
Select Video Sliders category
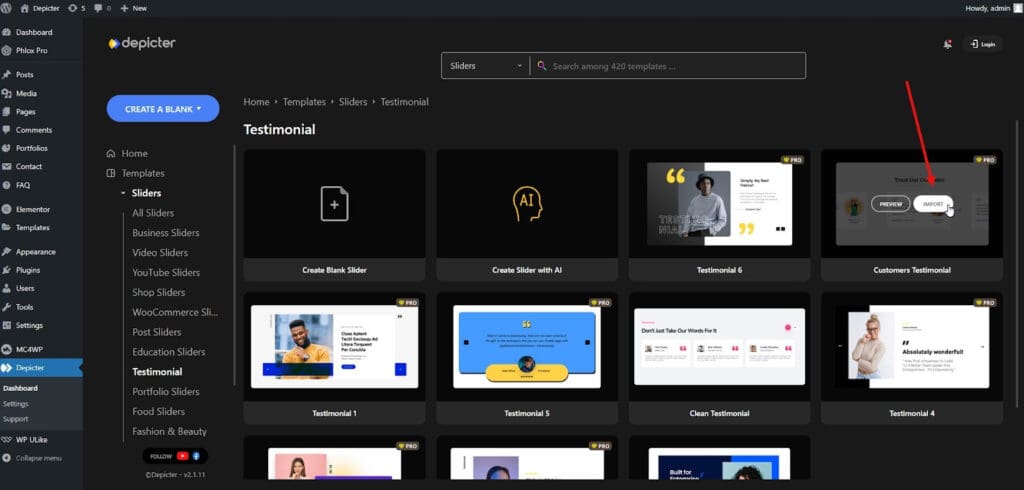click(160, 252)
